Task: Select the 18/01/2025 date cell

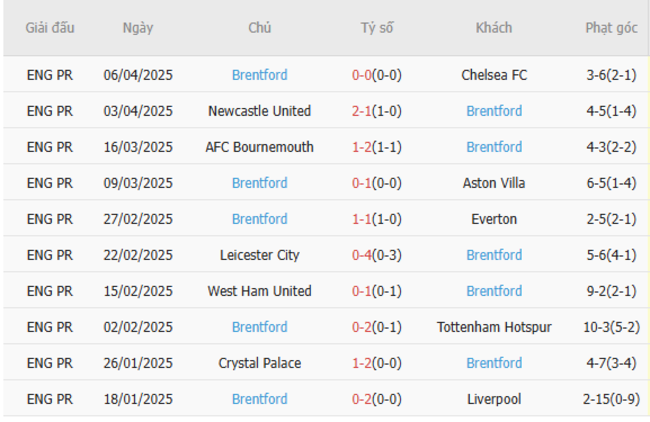Action: 138,399
